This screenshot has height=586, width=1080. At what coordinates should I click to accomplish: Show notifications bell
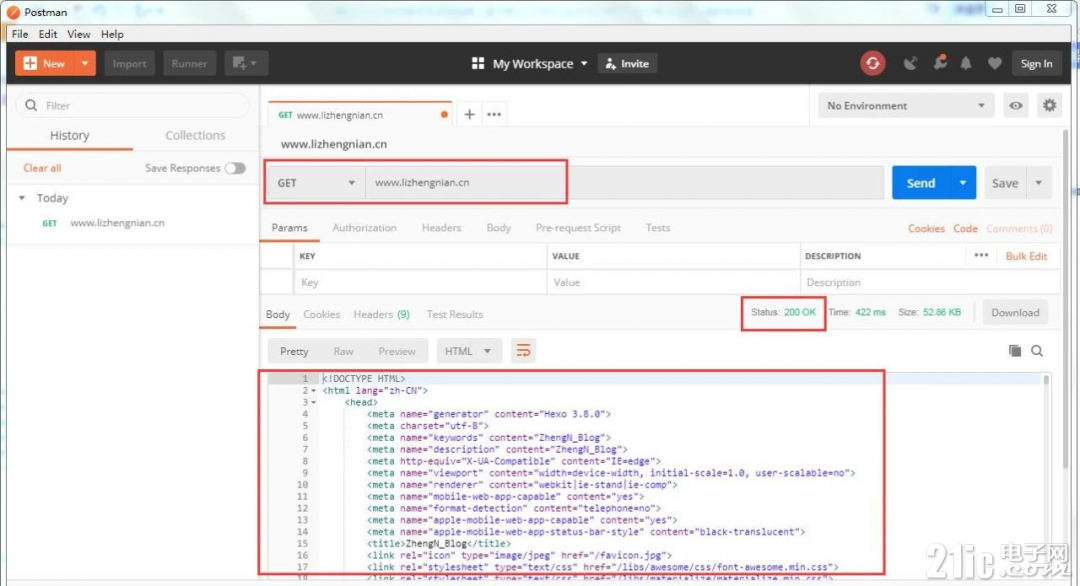tap(966, 63)
